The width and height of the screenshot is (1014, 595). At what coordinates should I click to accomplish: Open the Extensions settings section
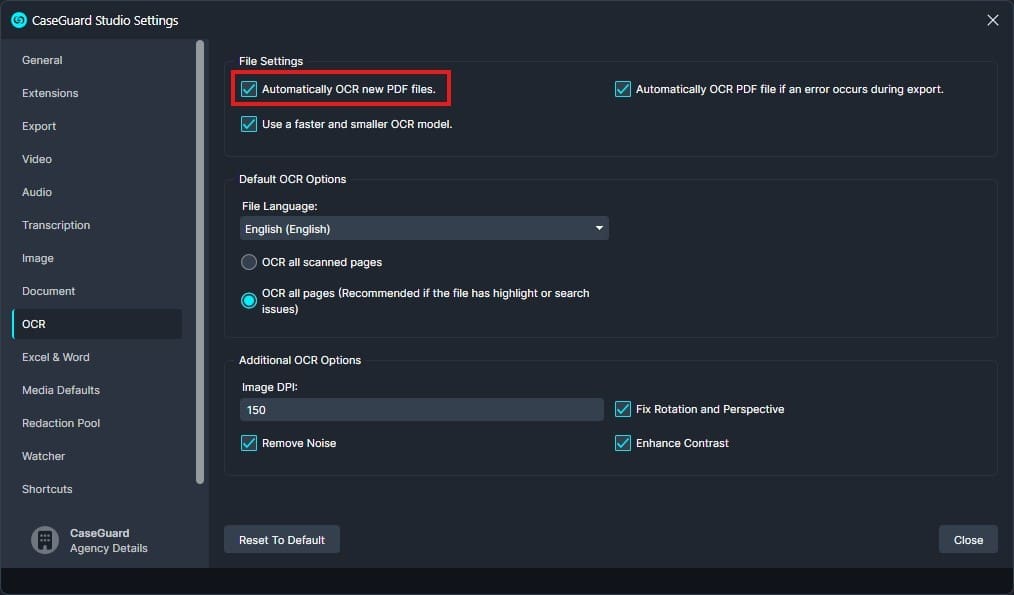coord(50,93)
